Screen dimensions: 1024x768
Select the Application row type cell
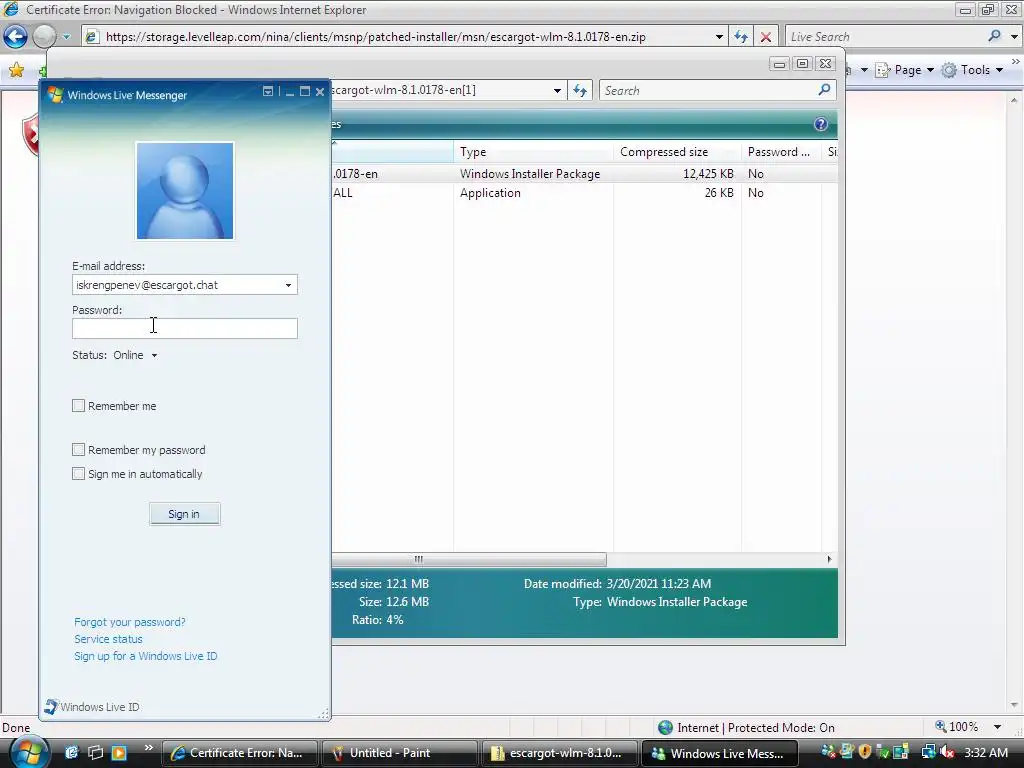tap(490, 193)
